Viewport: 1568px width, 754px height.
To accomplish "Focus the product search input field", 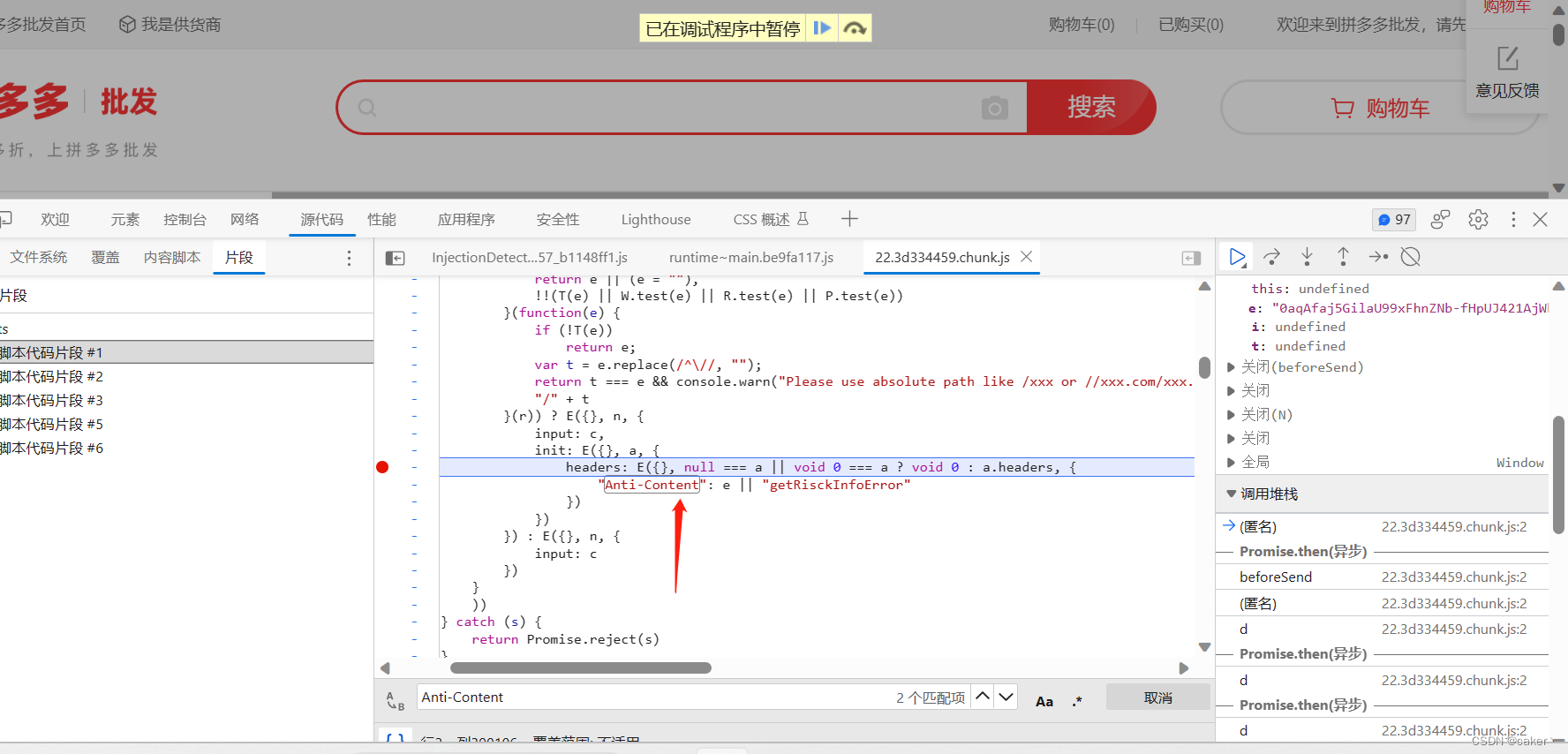I will 680,108.
